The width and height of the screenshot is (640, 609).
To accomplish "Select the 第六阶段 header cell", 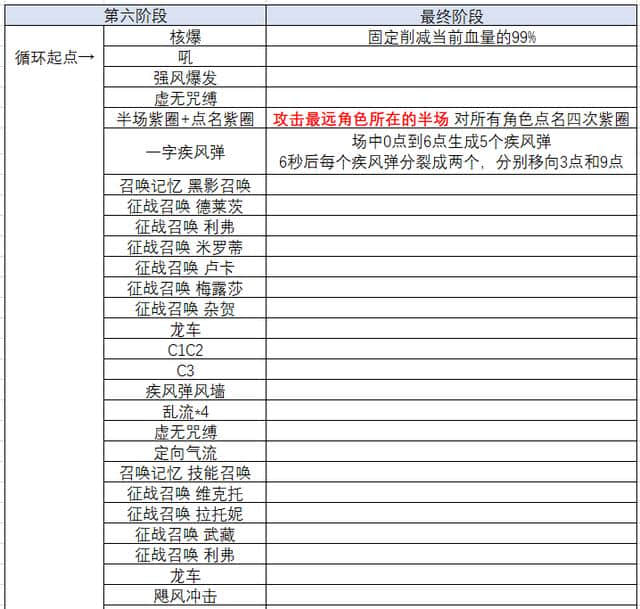I will pyautogui.click(x=135, y=16).
